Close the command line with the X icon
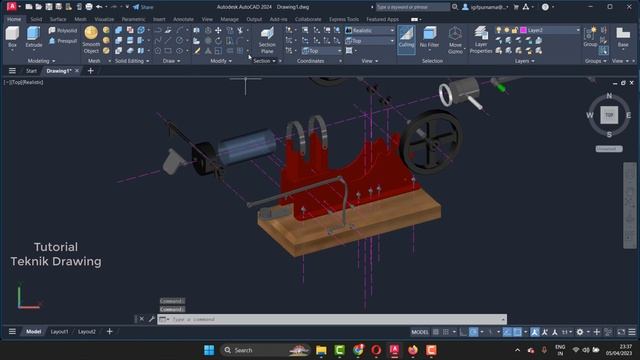The width and height of the screenshot is (640, 360). [x=142, y=319]
